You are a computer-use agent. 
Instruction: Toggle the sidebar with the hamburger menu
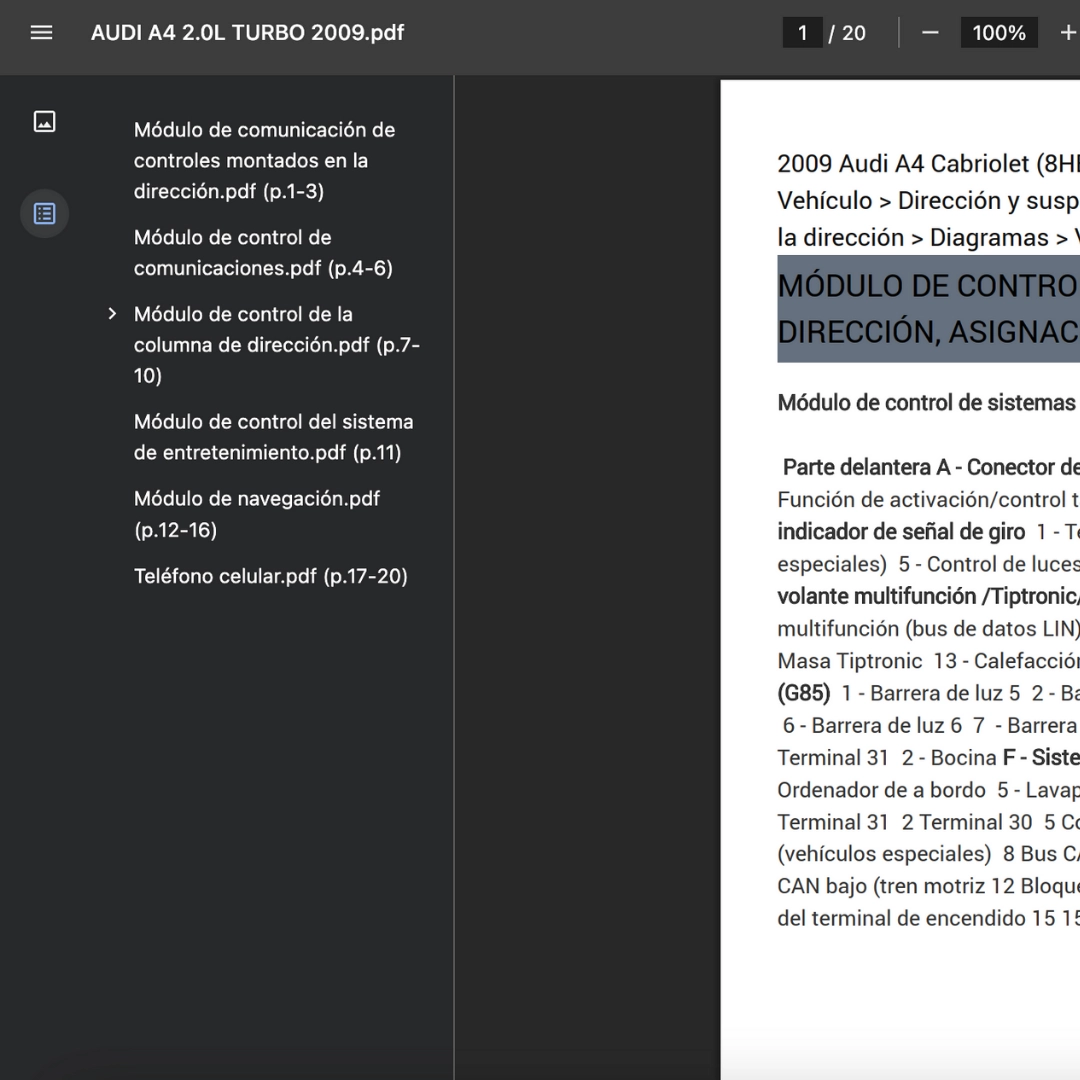(x=41, y=33)
